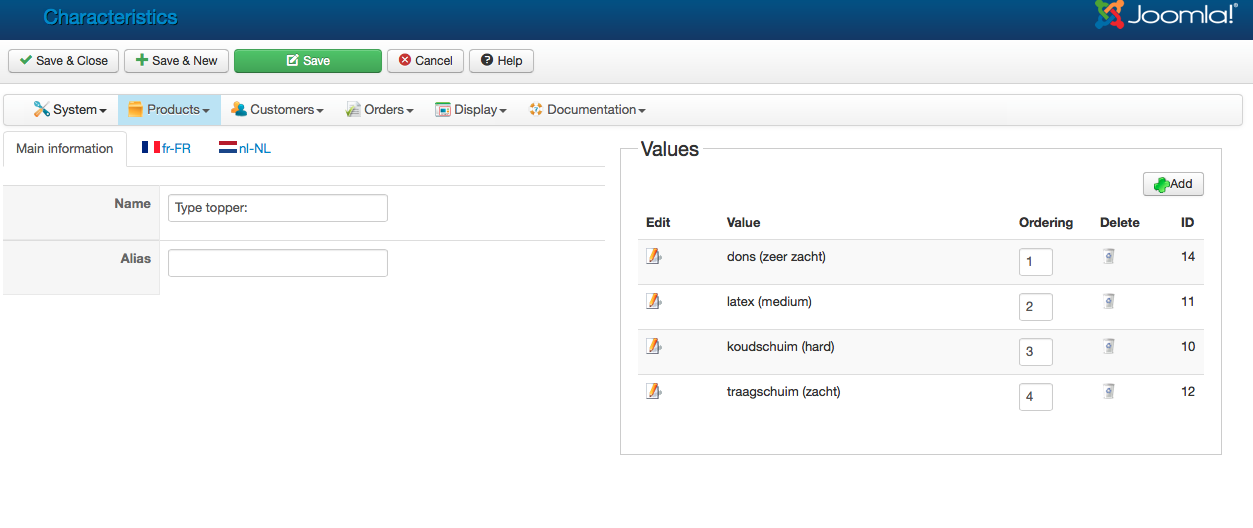Image resolution: width=1253 pixels, height=528 pixels.
Task: Click the ID column header
Action: coord(1188,222)
